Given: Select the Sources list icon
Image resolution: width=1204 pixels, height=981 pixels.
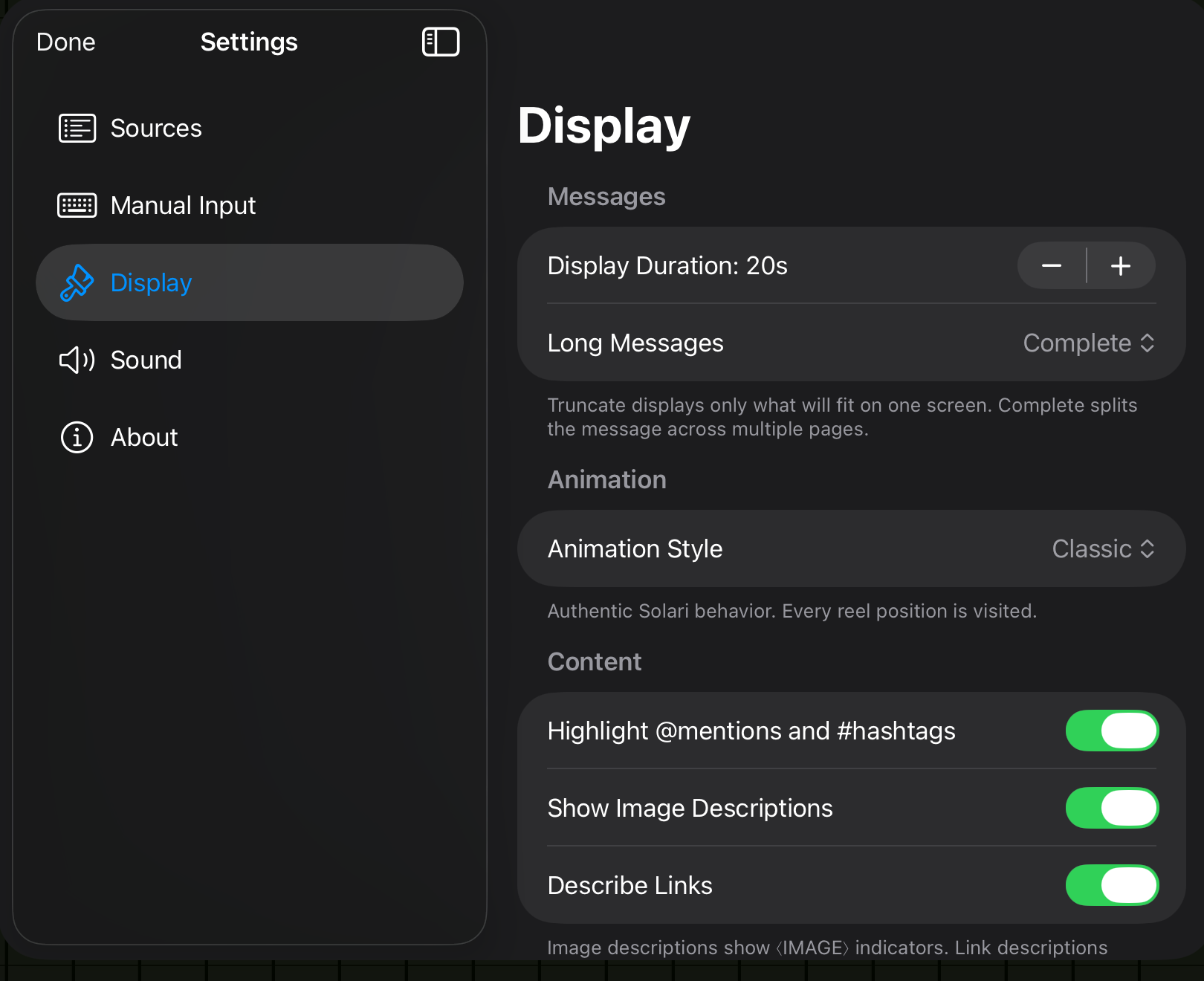Looking at the screenshot, I should point(77,128).
